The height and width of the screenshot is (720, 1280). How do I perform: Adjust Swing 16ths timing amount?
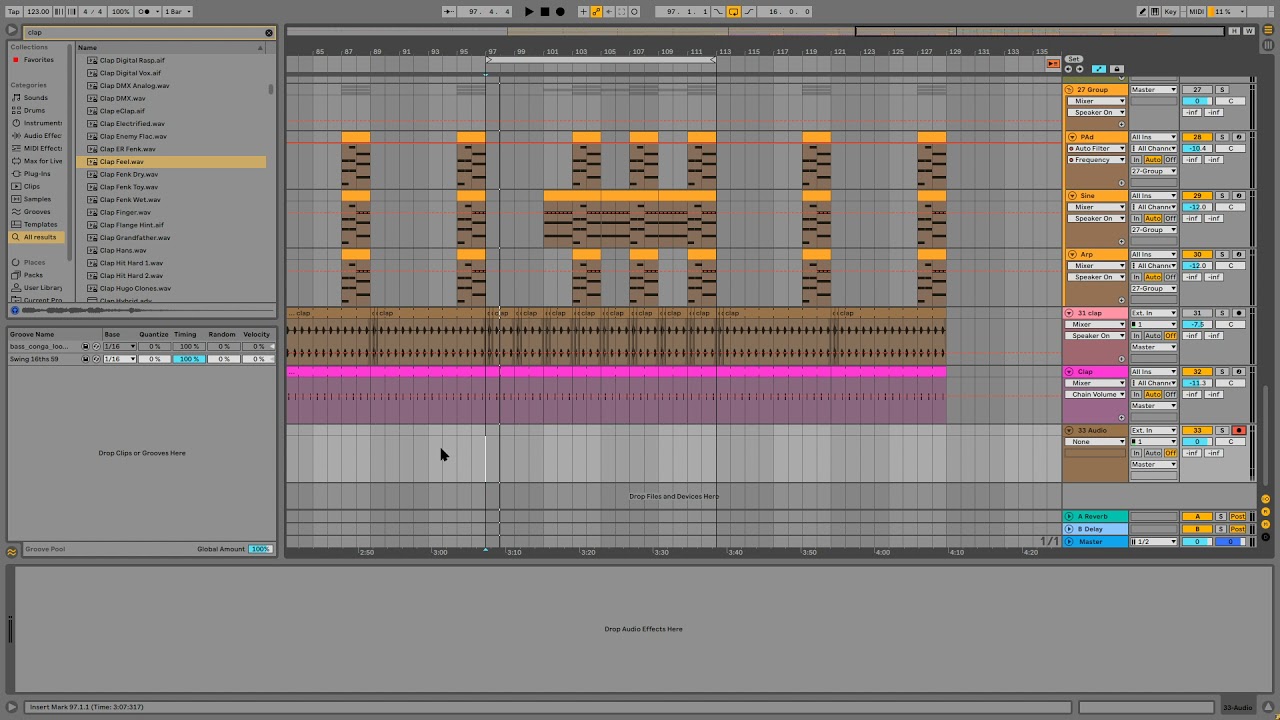[188, 359]
